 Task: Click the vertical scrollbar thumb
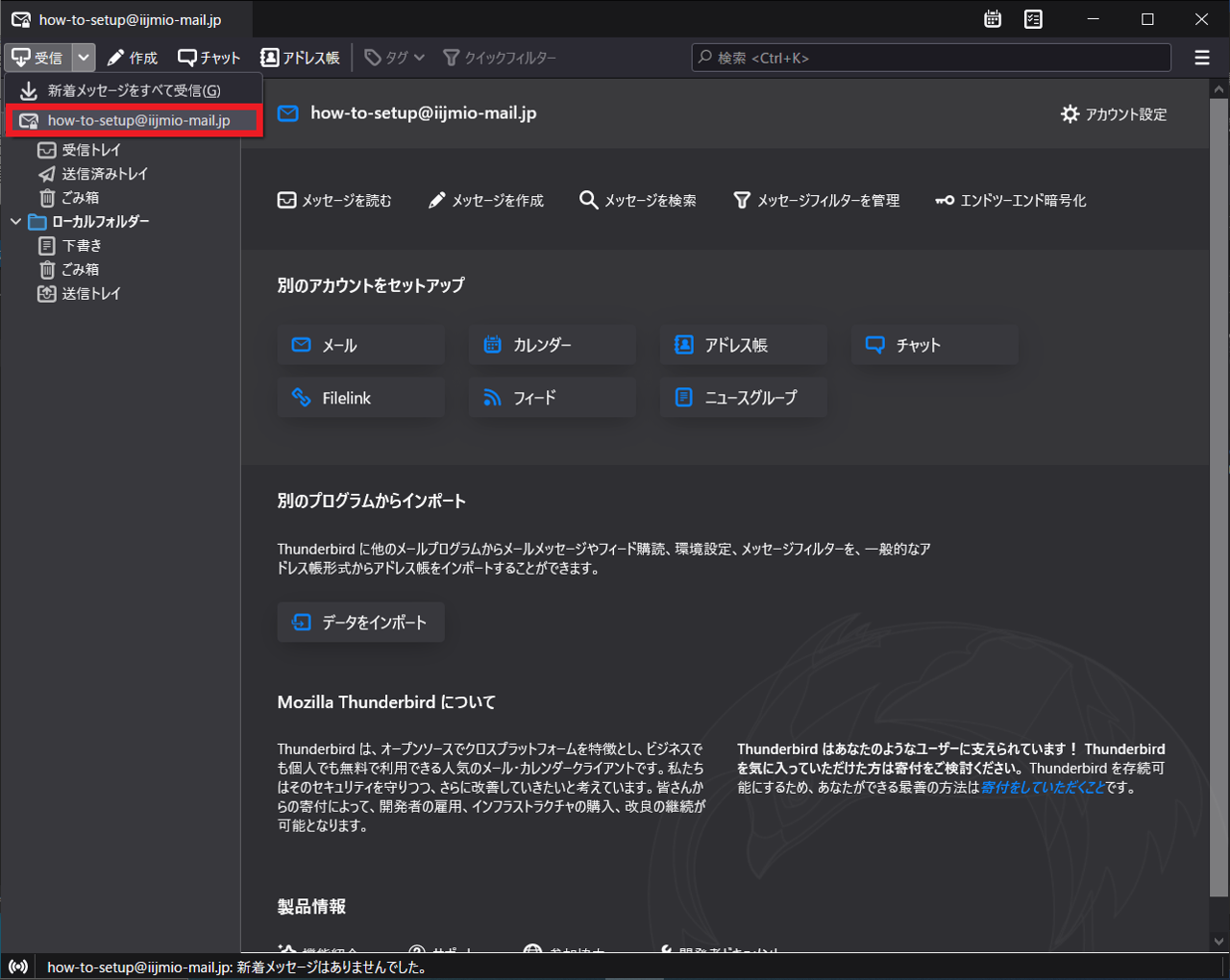pyautogui.click(x=1219, y=498)
